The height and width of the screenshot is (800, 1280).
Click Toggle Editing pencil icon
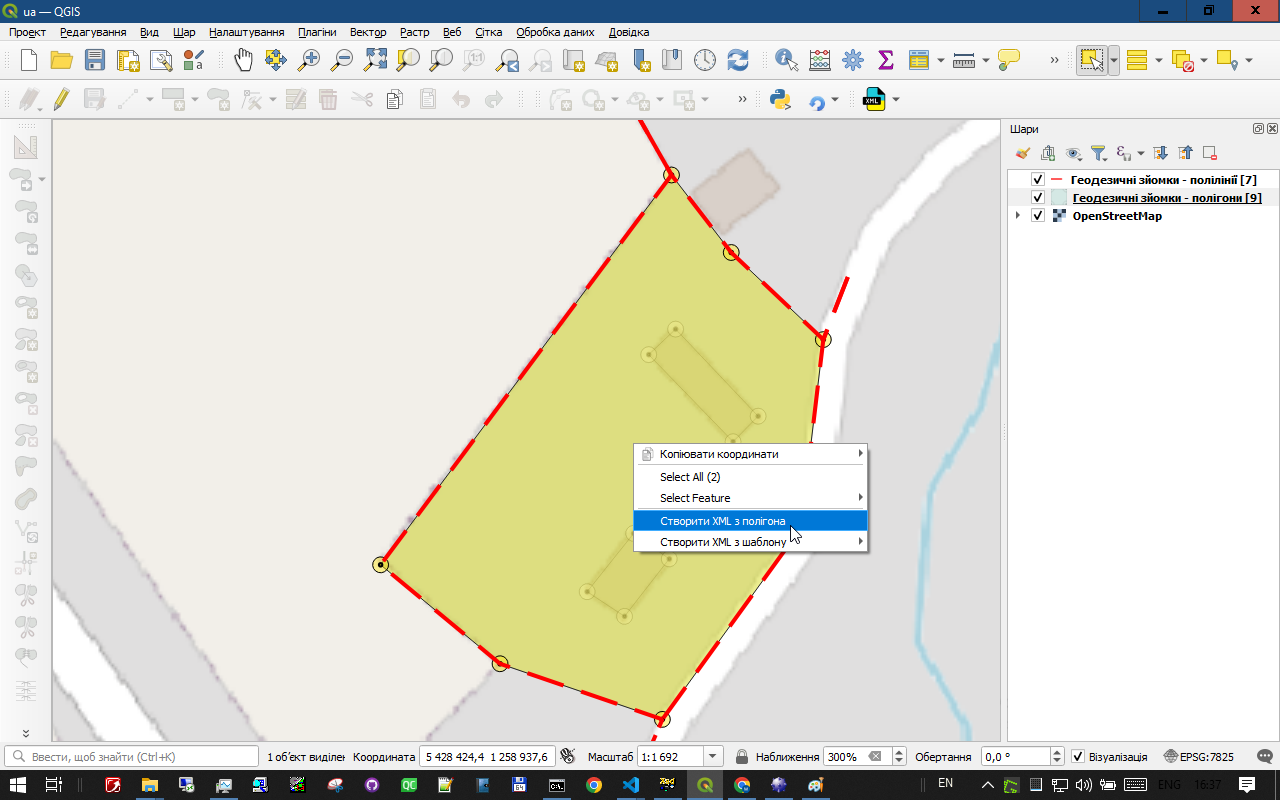(61, 100)
